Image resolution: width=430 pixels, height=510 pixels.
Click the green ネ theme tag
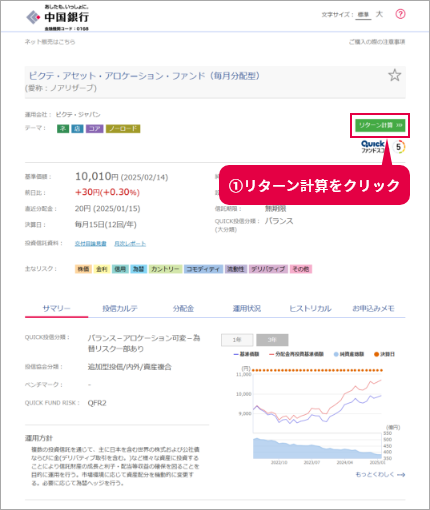pyautogui.click(x=63, y=129)
